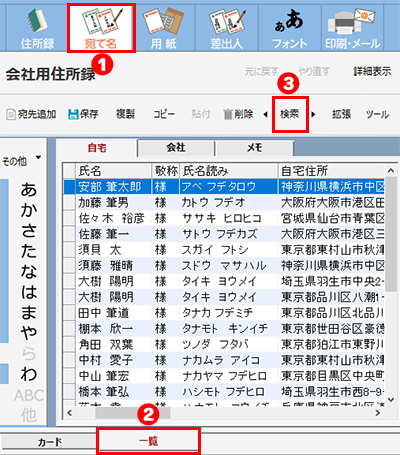Image resolution: width=400 pixels, height=455 pixels.
Task: Jump to ま row in kana index
Action: click(x=29, y=312)
